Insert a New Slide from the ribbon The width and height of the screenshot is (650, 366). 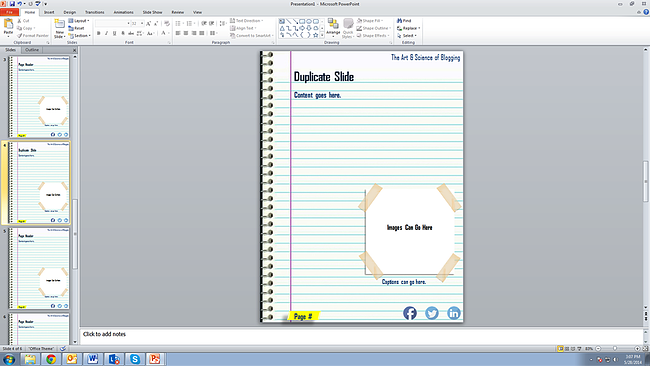click(60, 28)
